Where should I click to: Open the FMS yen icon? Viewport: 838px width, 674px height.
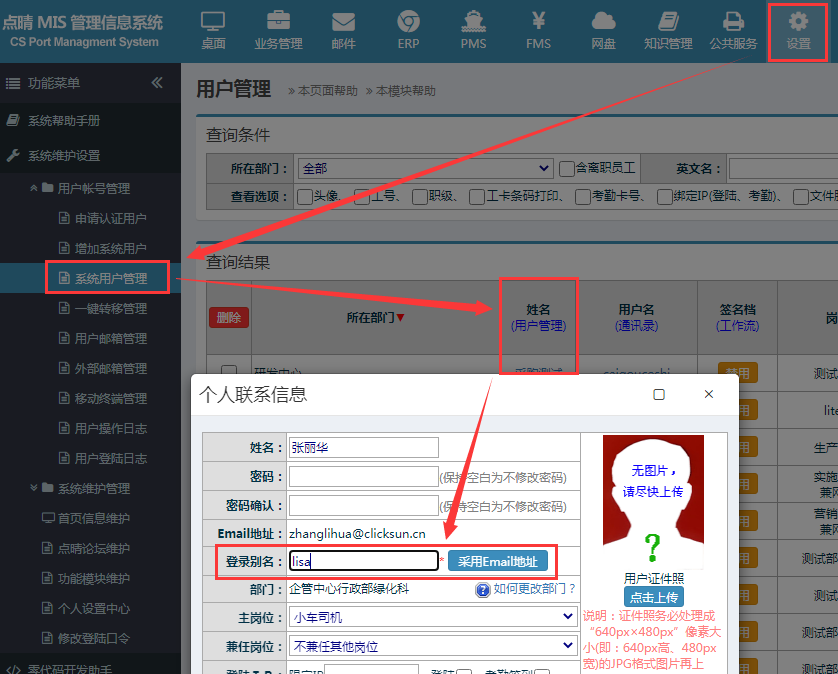tap(538, 30)
